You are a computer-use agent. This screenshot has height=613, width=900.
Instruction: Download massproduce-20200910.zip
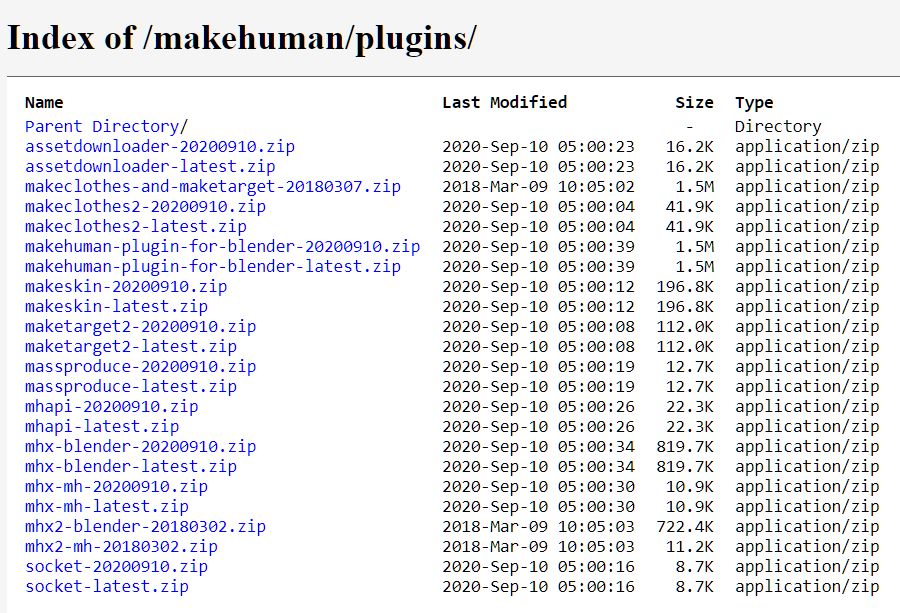[x=140, y=367]
